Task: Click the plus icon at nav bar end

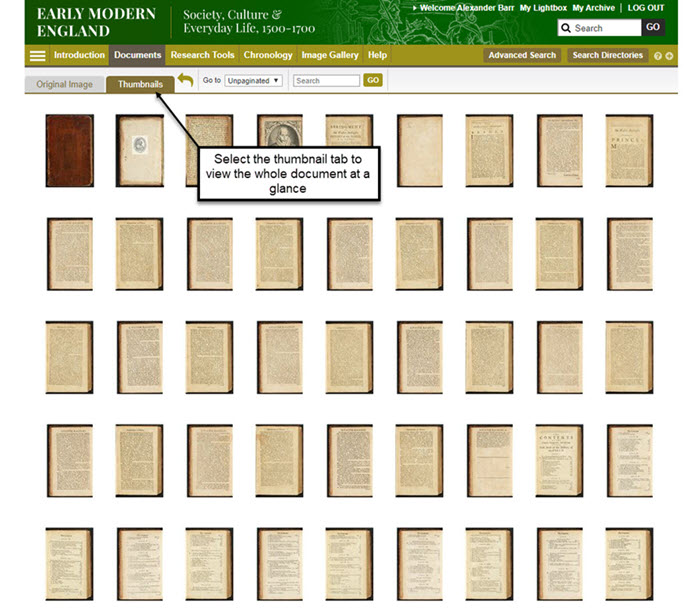Action: tap(669, 56)
